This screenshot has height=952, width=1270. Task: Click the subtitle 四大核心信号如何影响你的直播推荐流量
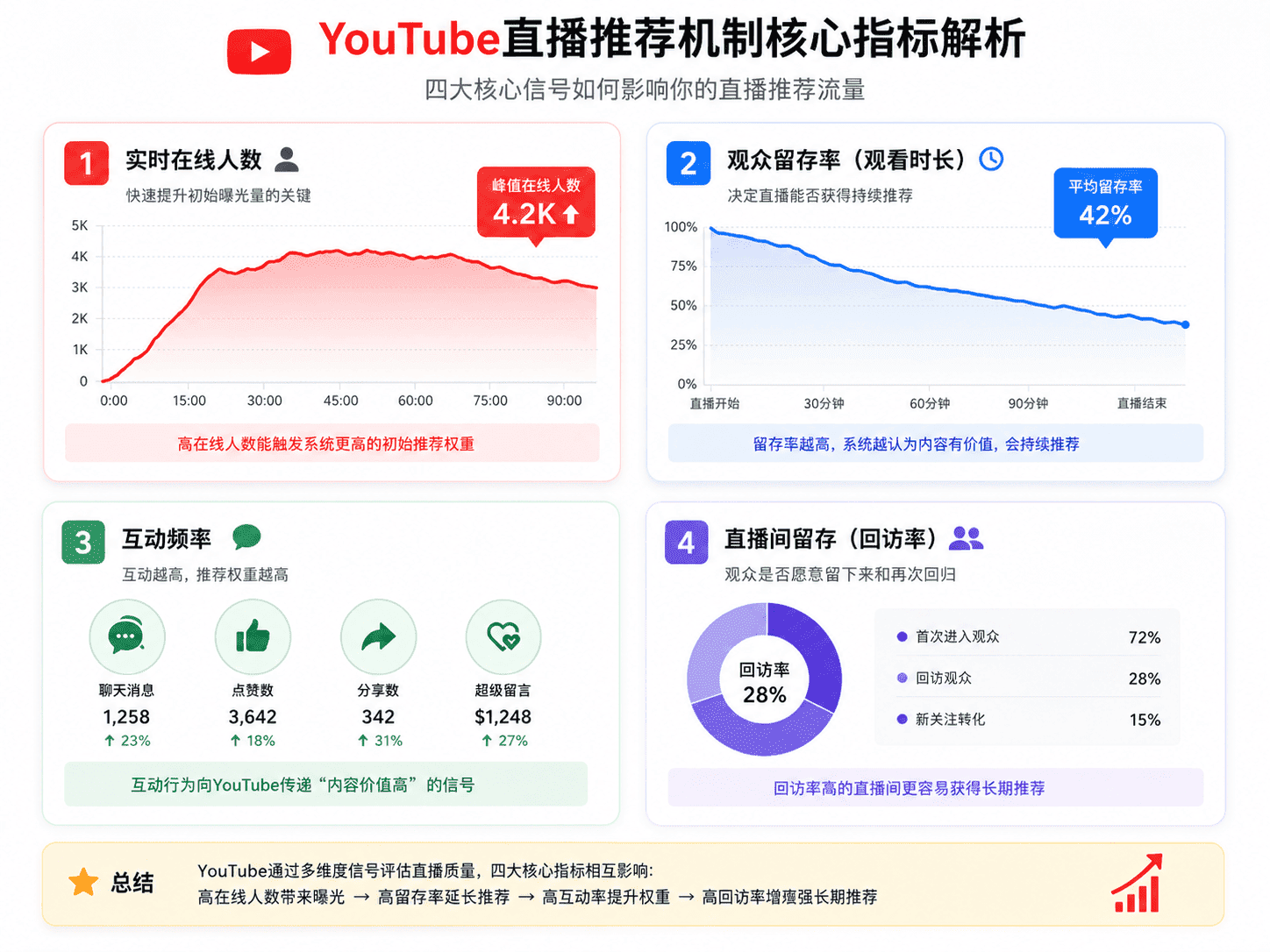(x=645, y=89)
